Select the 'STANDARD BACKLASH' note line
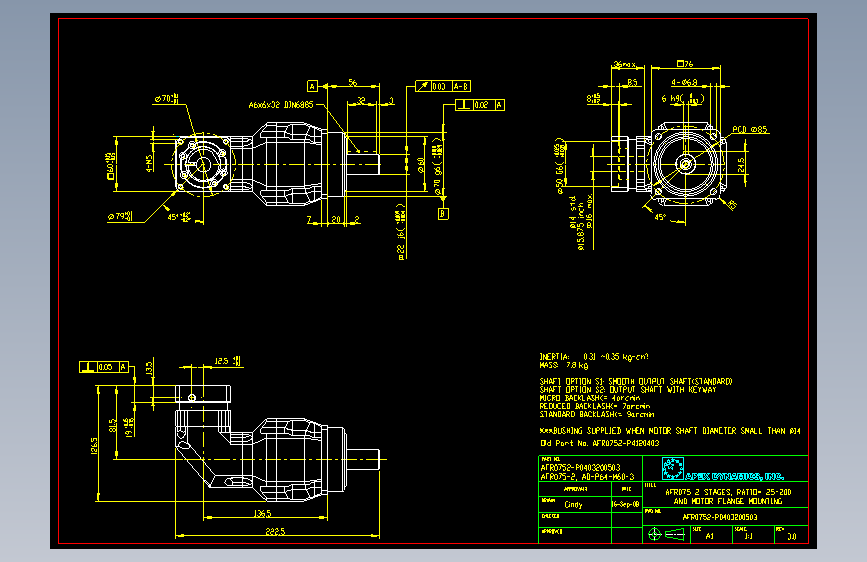This screenshot has height=562, width=867. coord(597,414)
